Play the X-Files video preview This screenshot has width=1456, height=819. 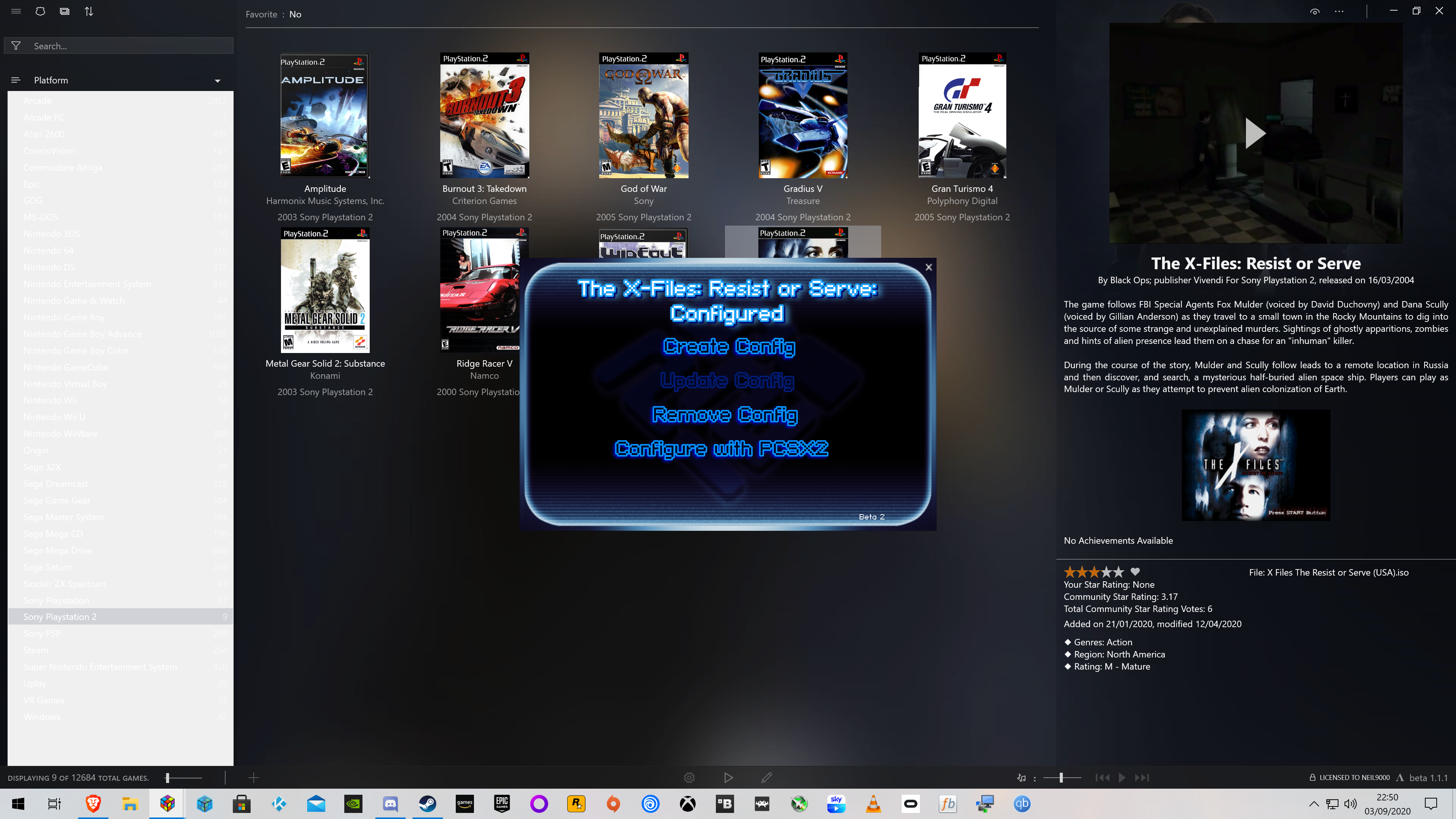(1255, 133)
